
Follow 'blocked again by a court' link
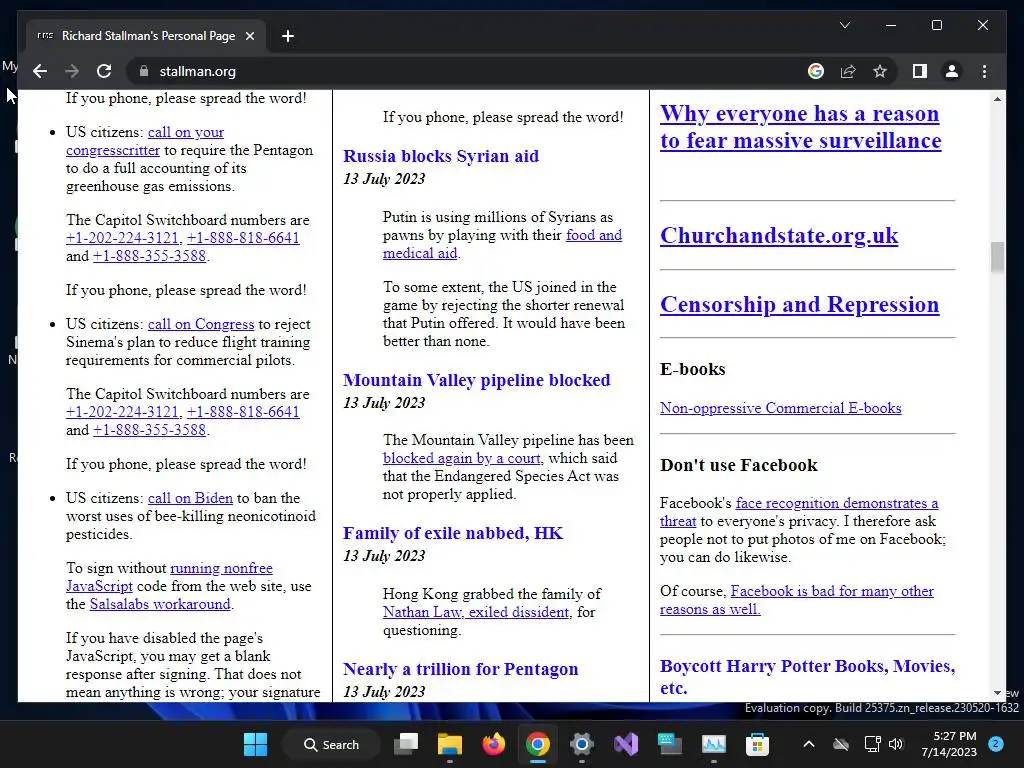[462, 458]
